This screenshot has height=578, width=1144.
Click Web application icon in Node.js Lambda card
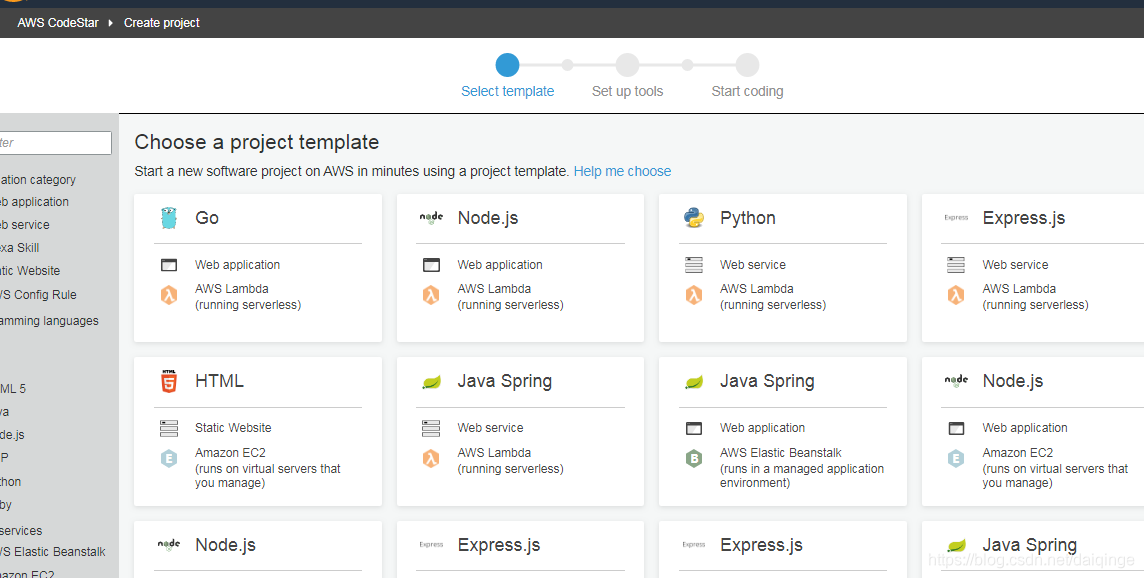tap(431, 265)
